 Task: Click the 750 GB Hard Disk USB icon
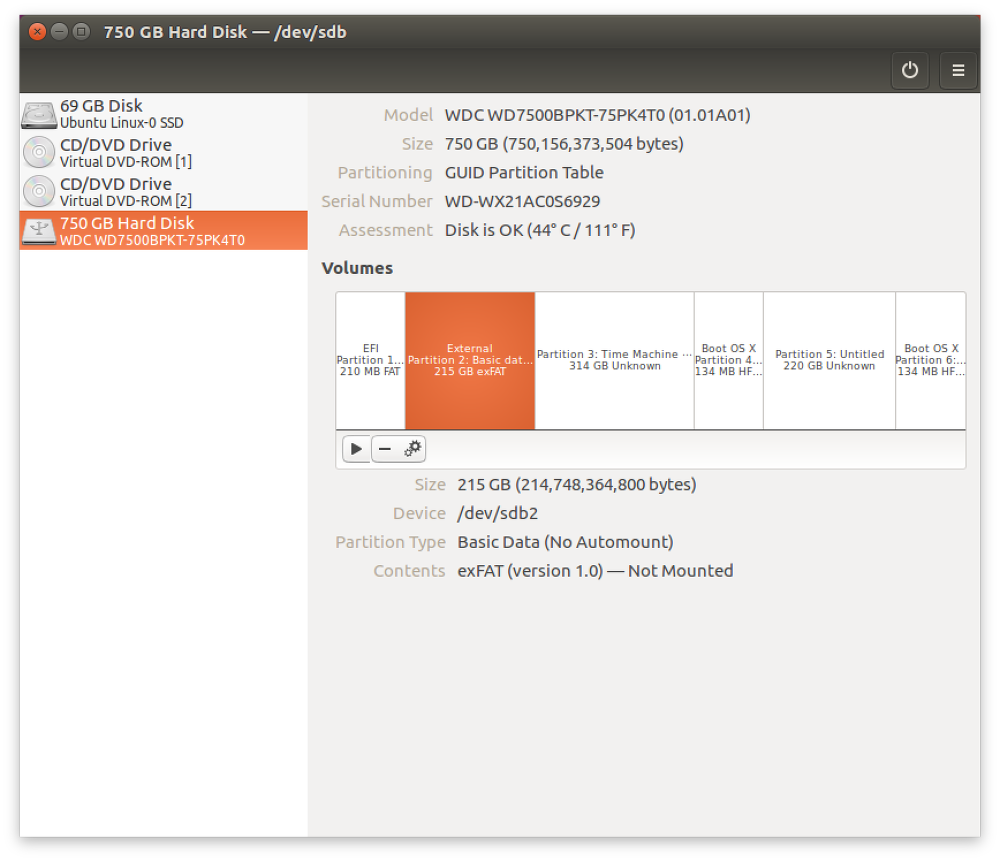[x=38, y=231]
